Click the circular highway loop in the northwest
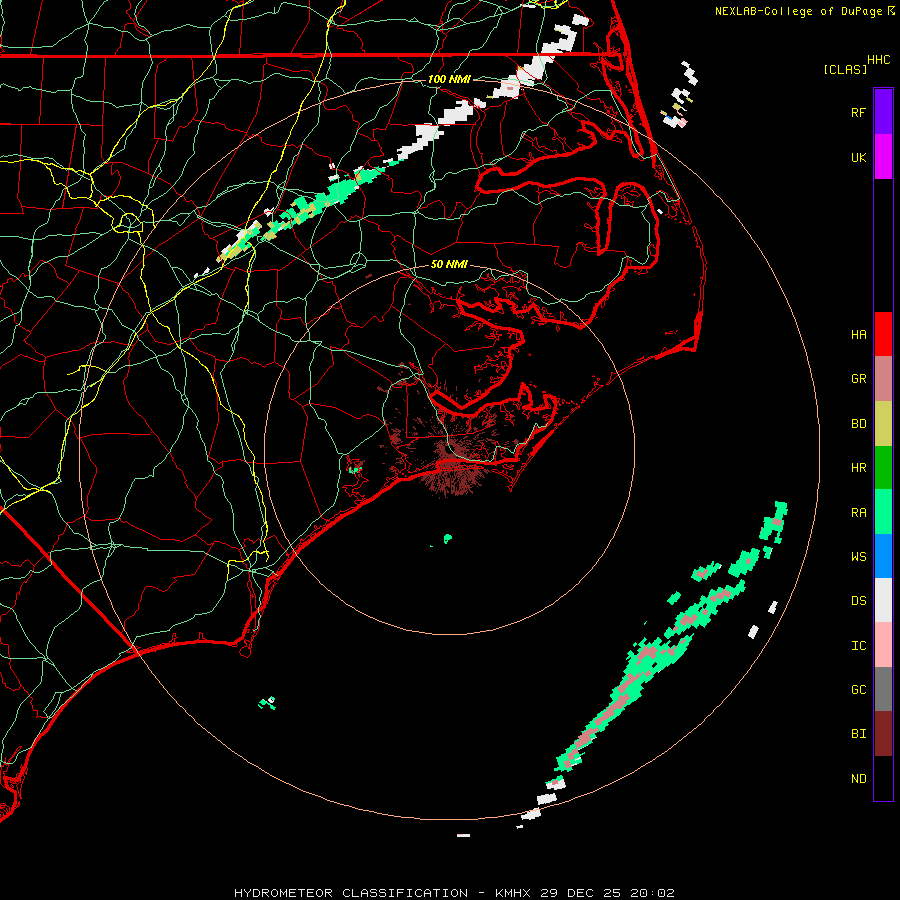This screenshot has width=900, height=900. [129, 222]
